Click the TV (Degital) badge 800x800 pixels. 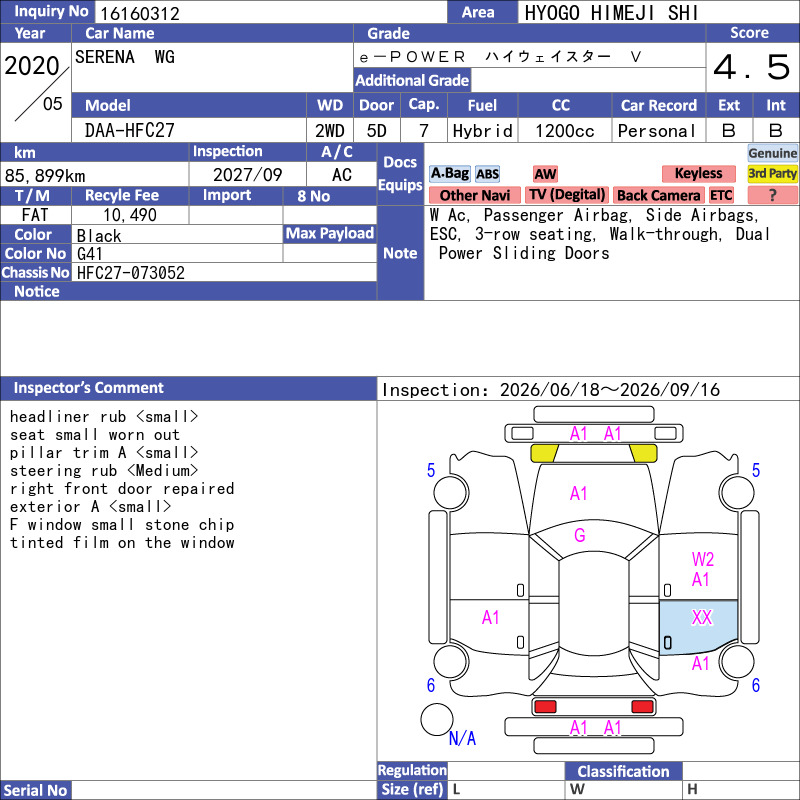point(567,195)
